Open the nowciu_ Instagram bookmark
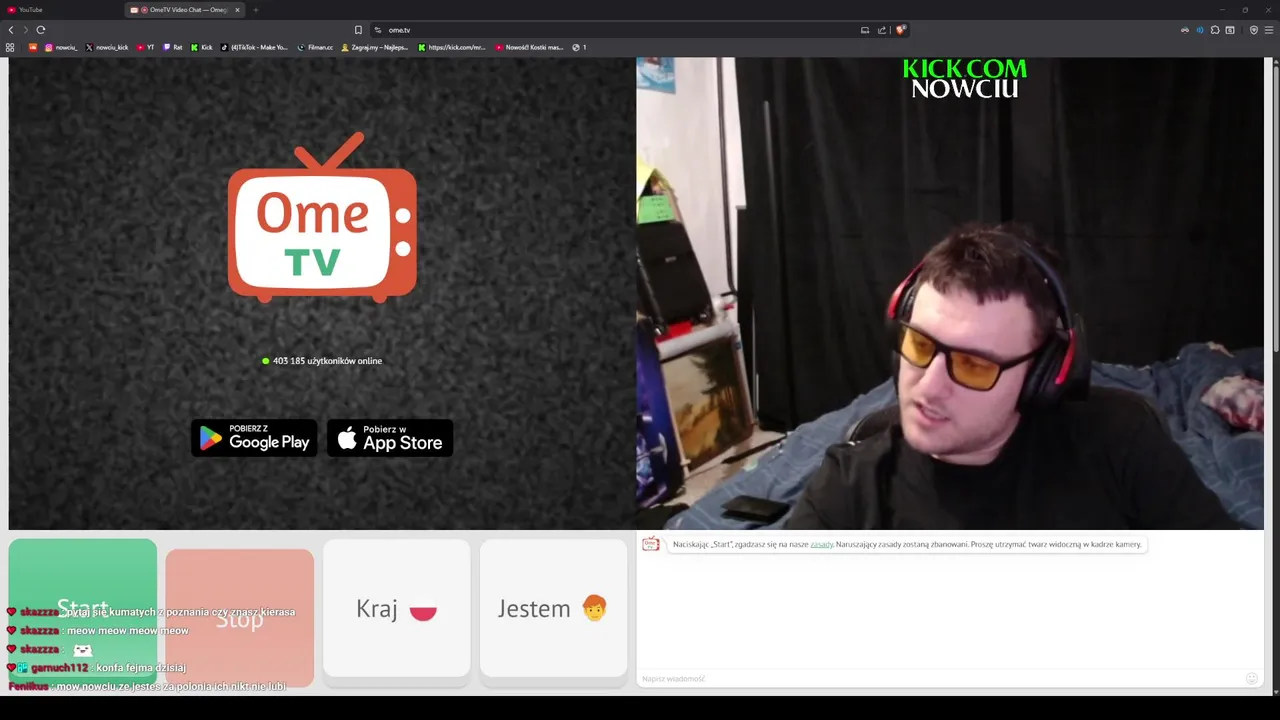This screenshot has width=1280, height=720. 61,47
